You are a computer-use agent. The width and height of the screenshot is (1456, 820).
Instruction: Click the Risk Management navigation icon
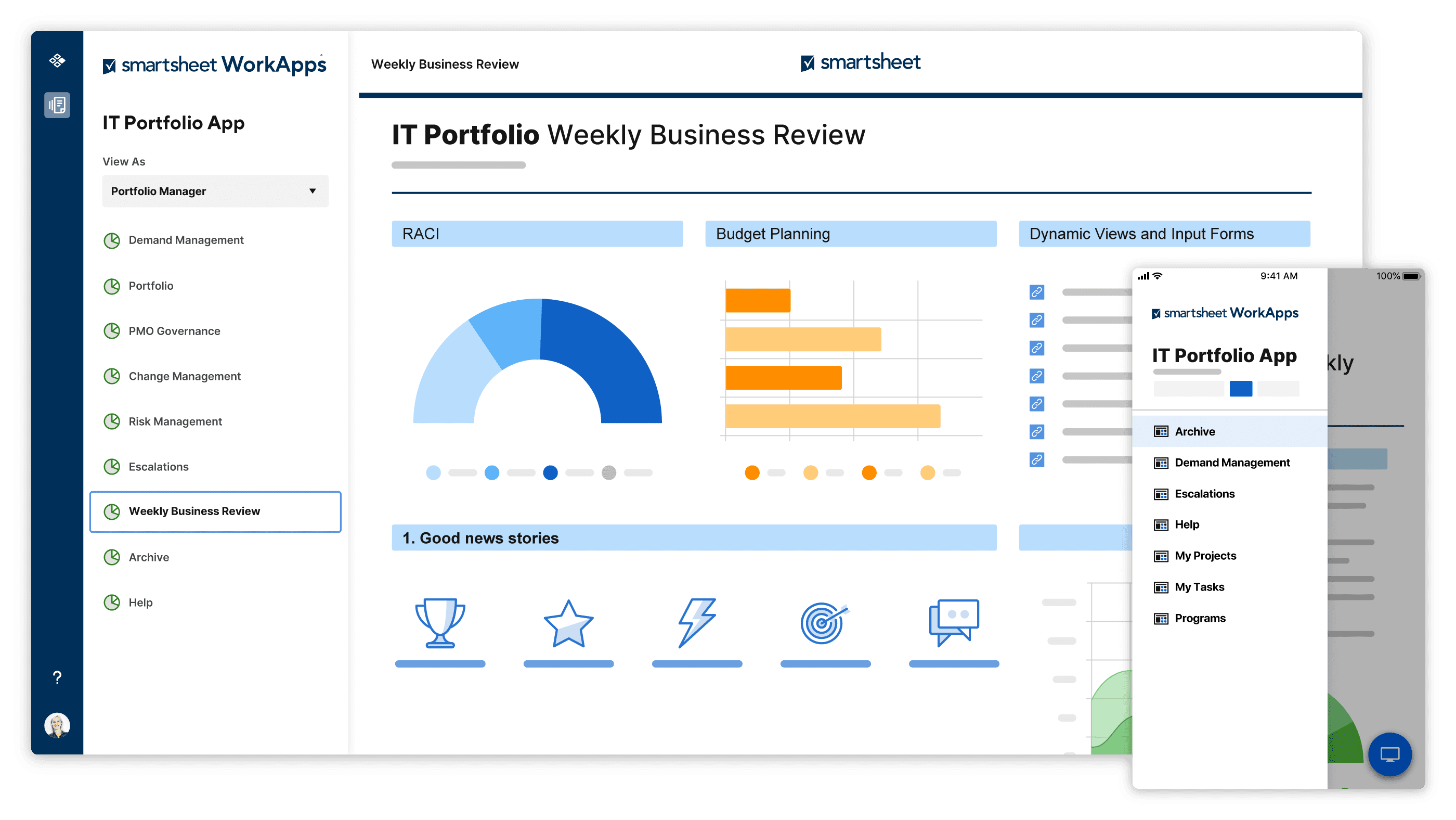click(x=113, y=421)
